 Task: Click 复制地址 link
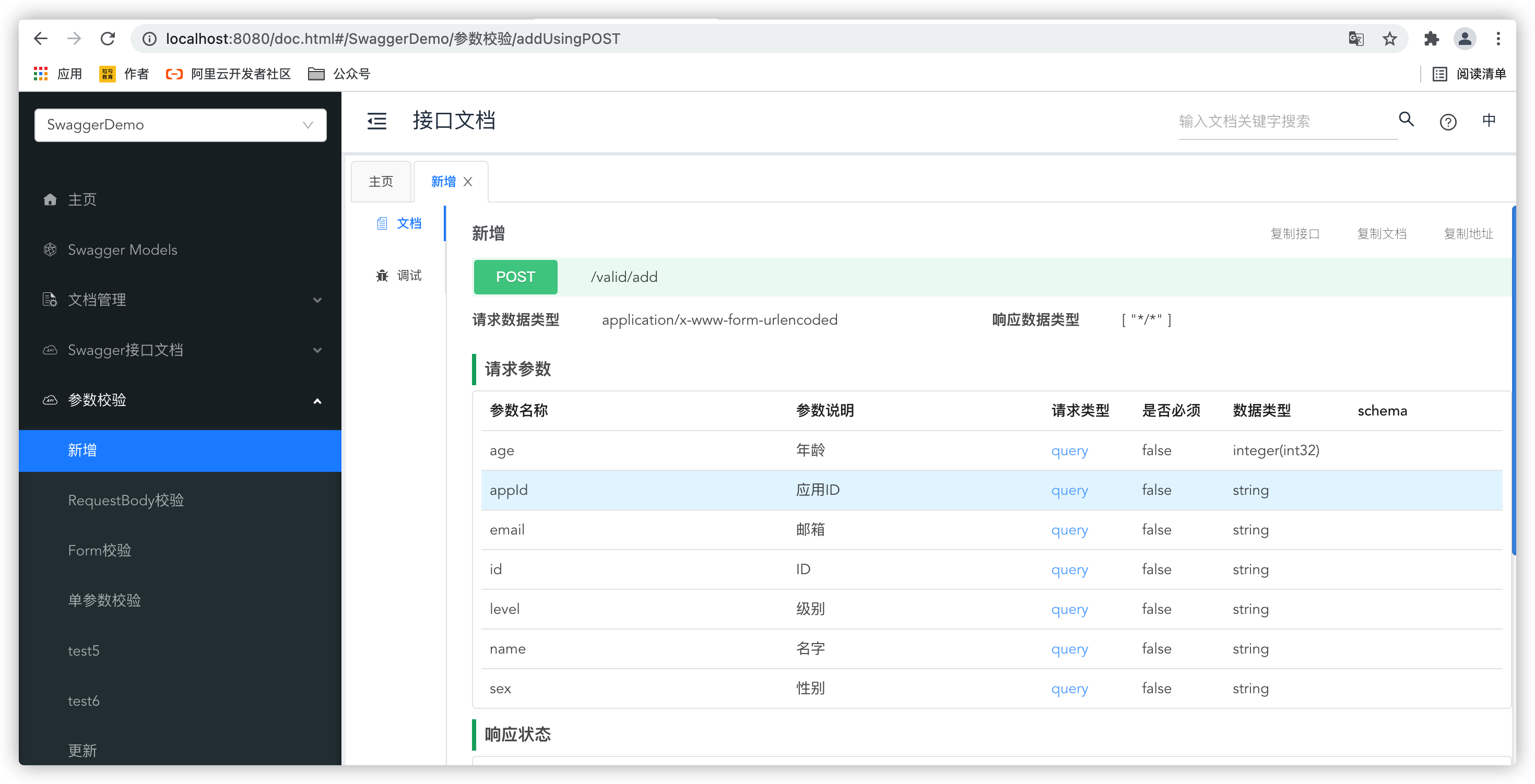(x=1468, y=233)
